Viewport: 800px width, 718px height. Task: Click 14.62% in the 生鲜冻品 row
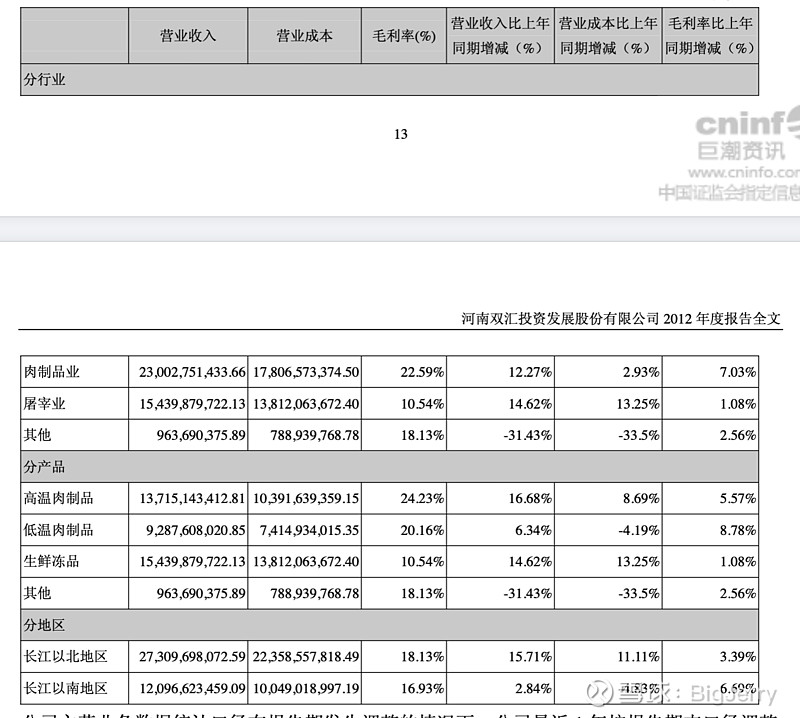(x=530, y=561)
